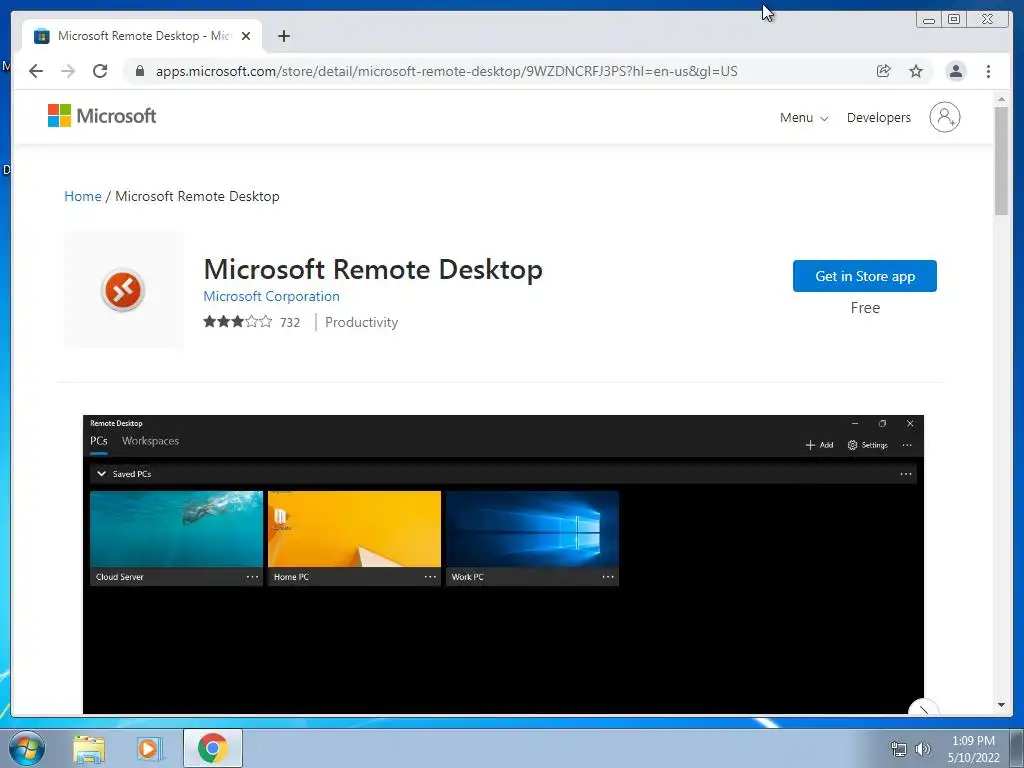This screenshot has width=1024, height=768.
Task: Click the Workspaces tab in screenshot
Action: [150, 441]
